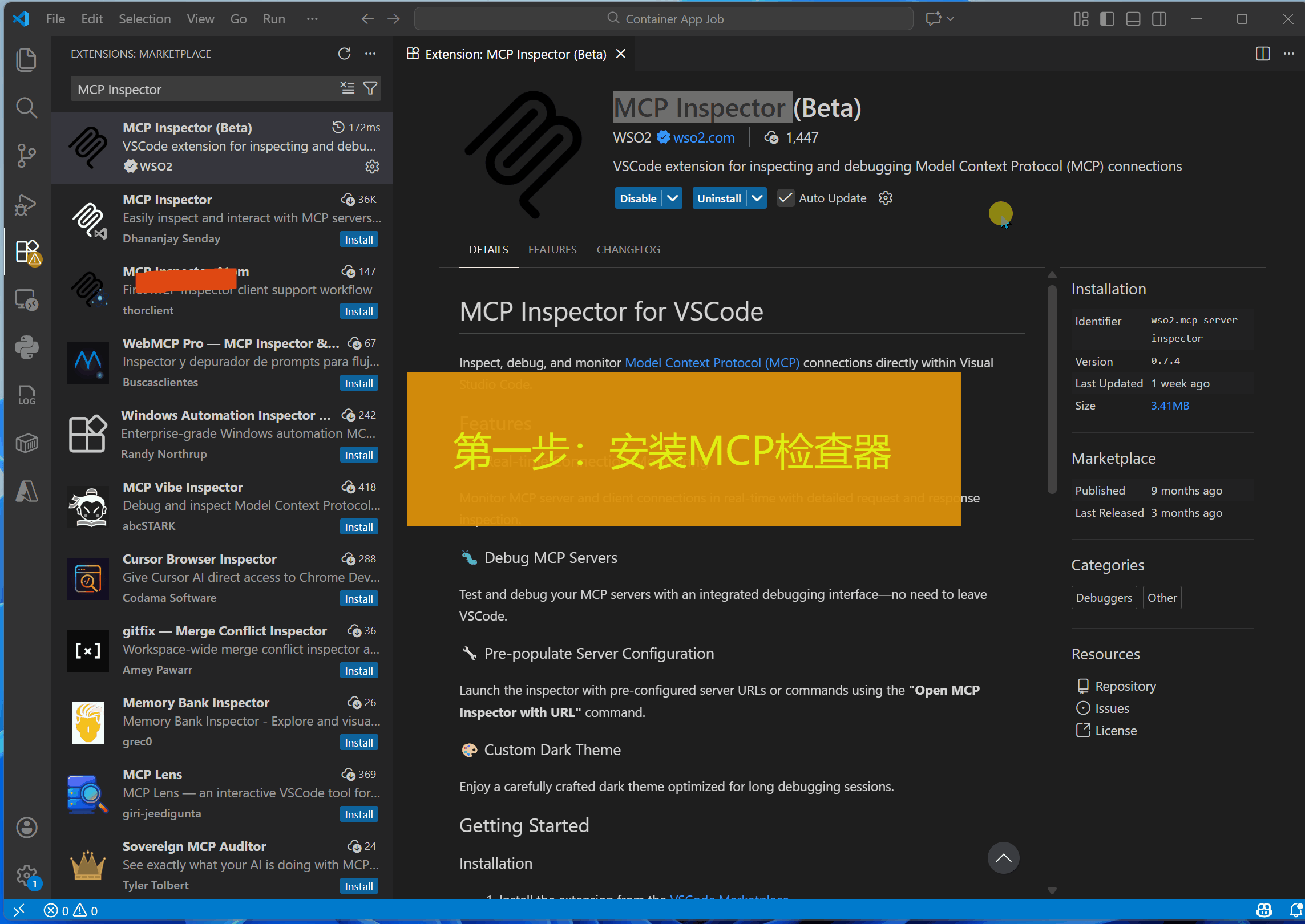Expand hidden menu bar items ellipsis

pyautogui.click(x=312, y=19)
